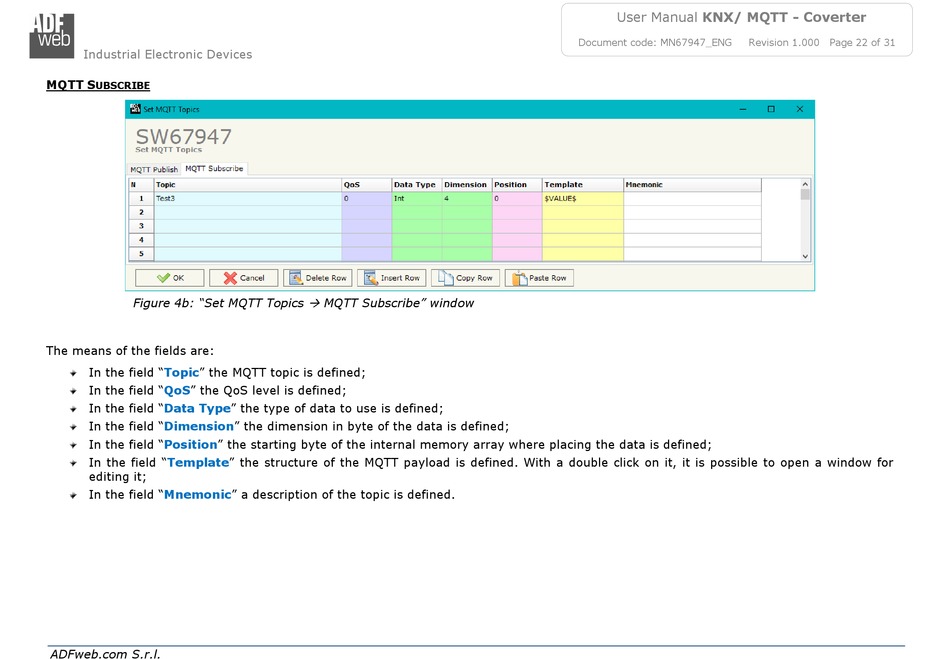Open the Data Type cell showing Int

pos(416,199)
